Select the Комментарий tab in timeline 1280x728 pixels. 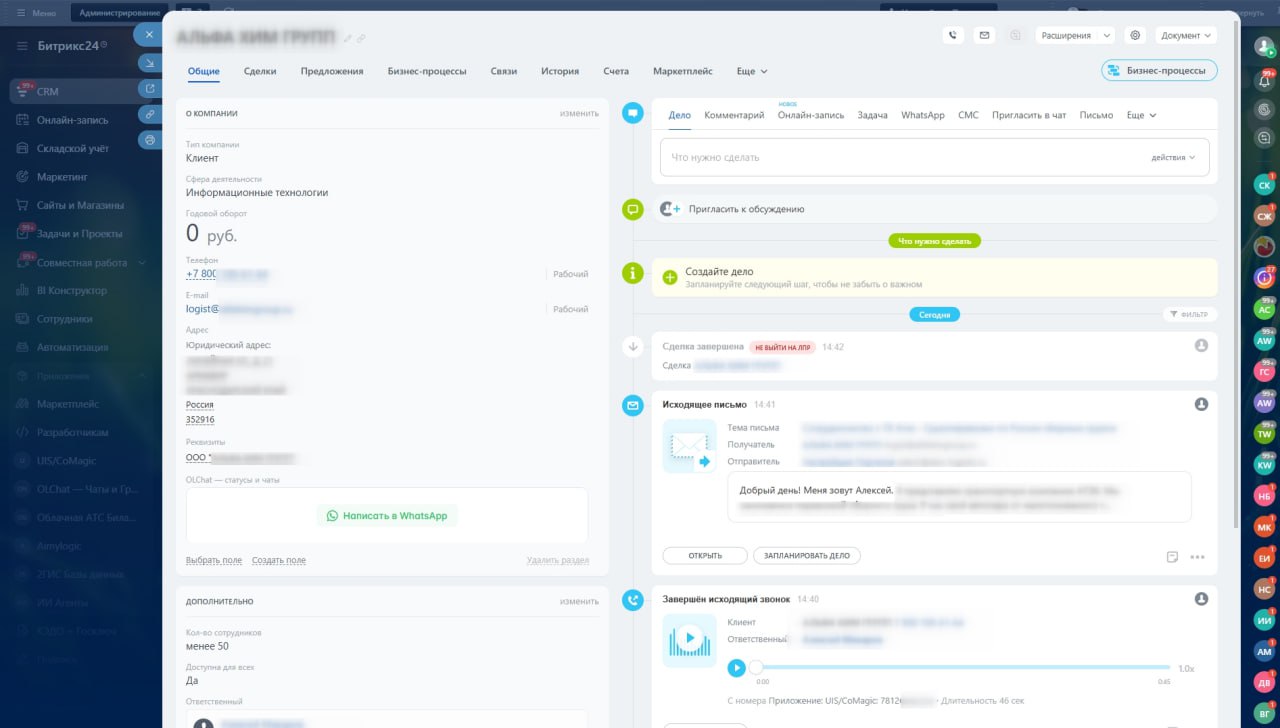734,115
